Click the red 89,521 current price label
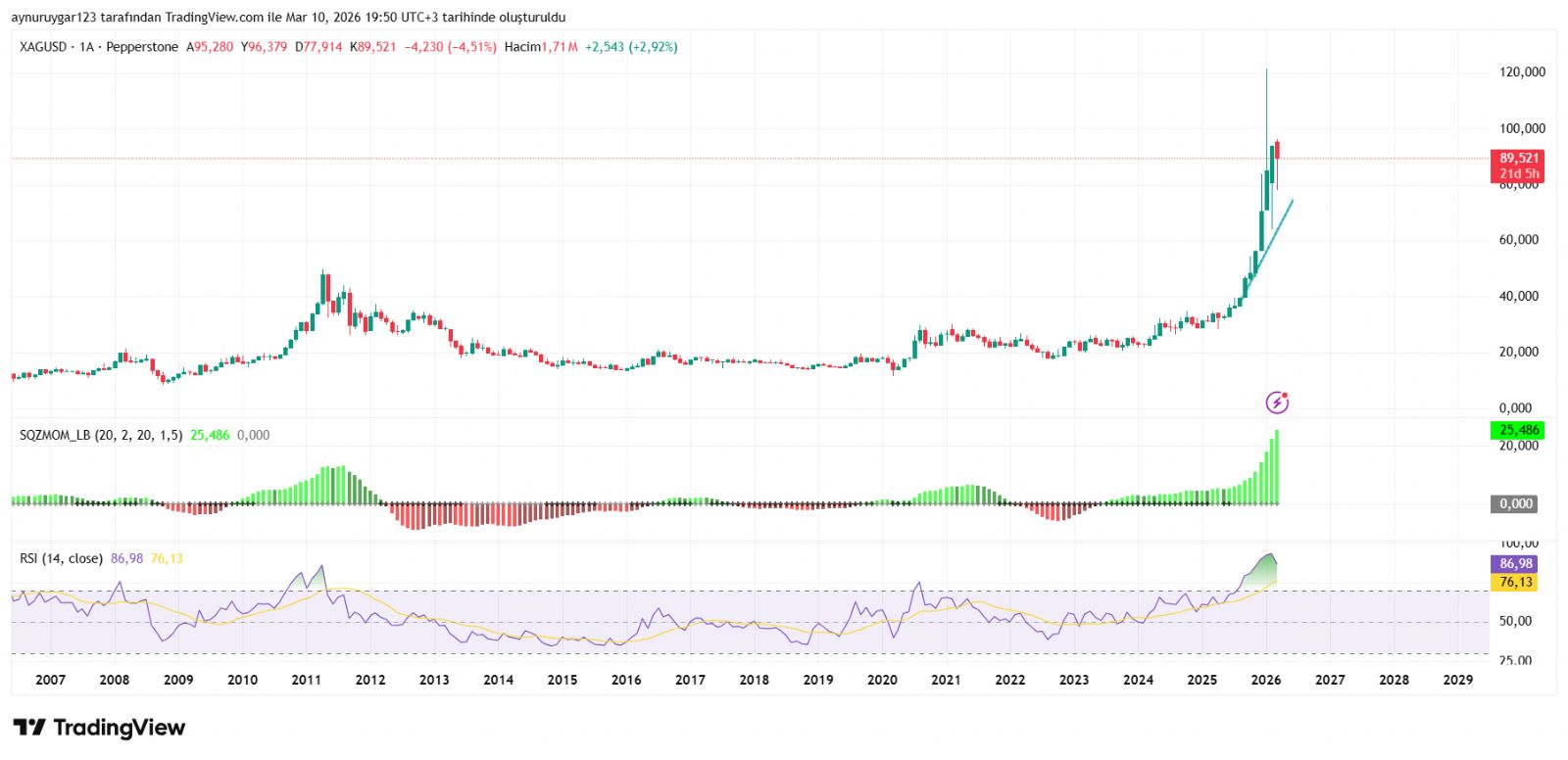The image size is (1568, 760). pyautogui.click(x=1518, y=159)
